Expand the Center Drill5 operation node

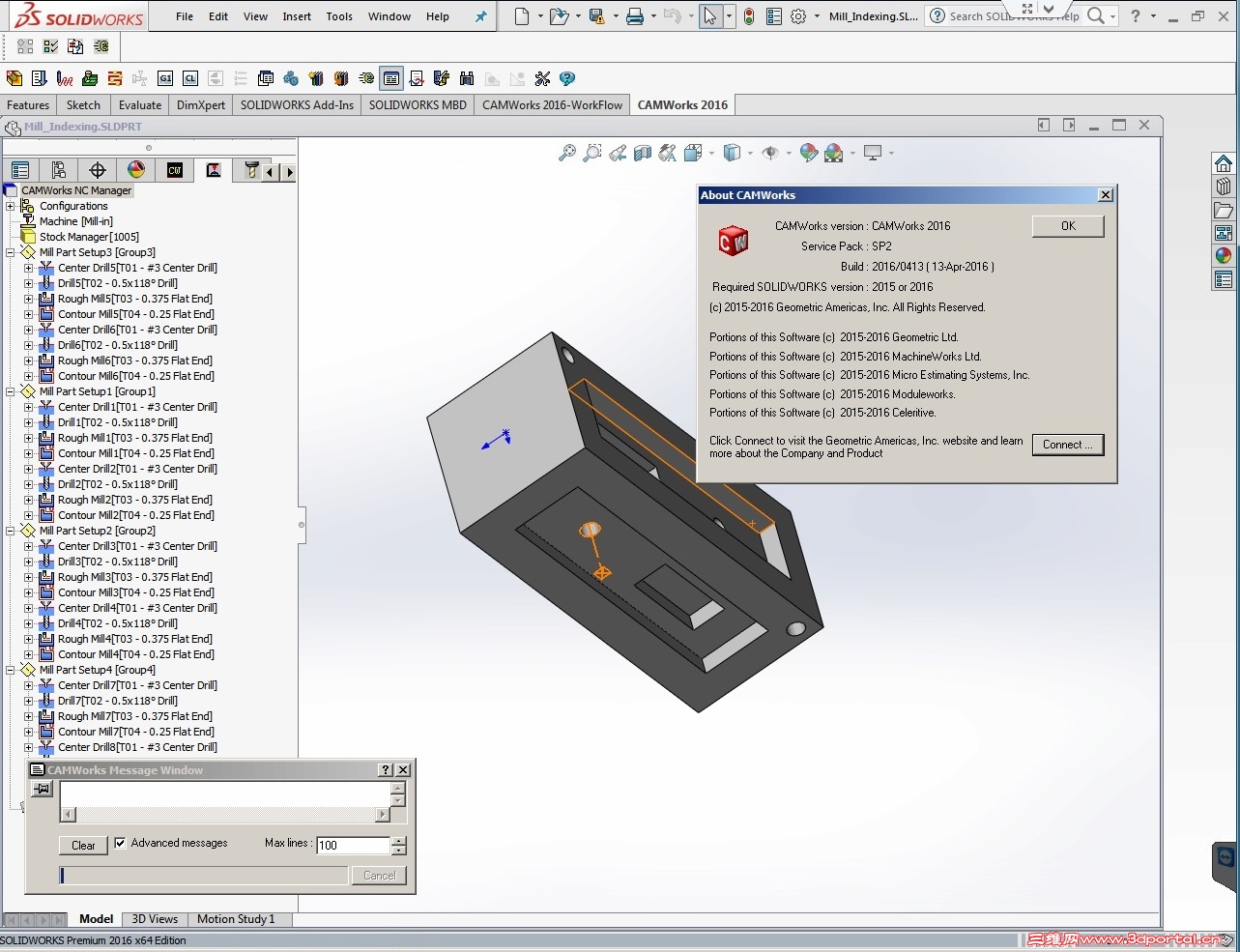pos(29,268)
